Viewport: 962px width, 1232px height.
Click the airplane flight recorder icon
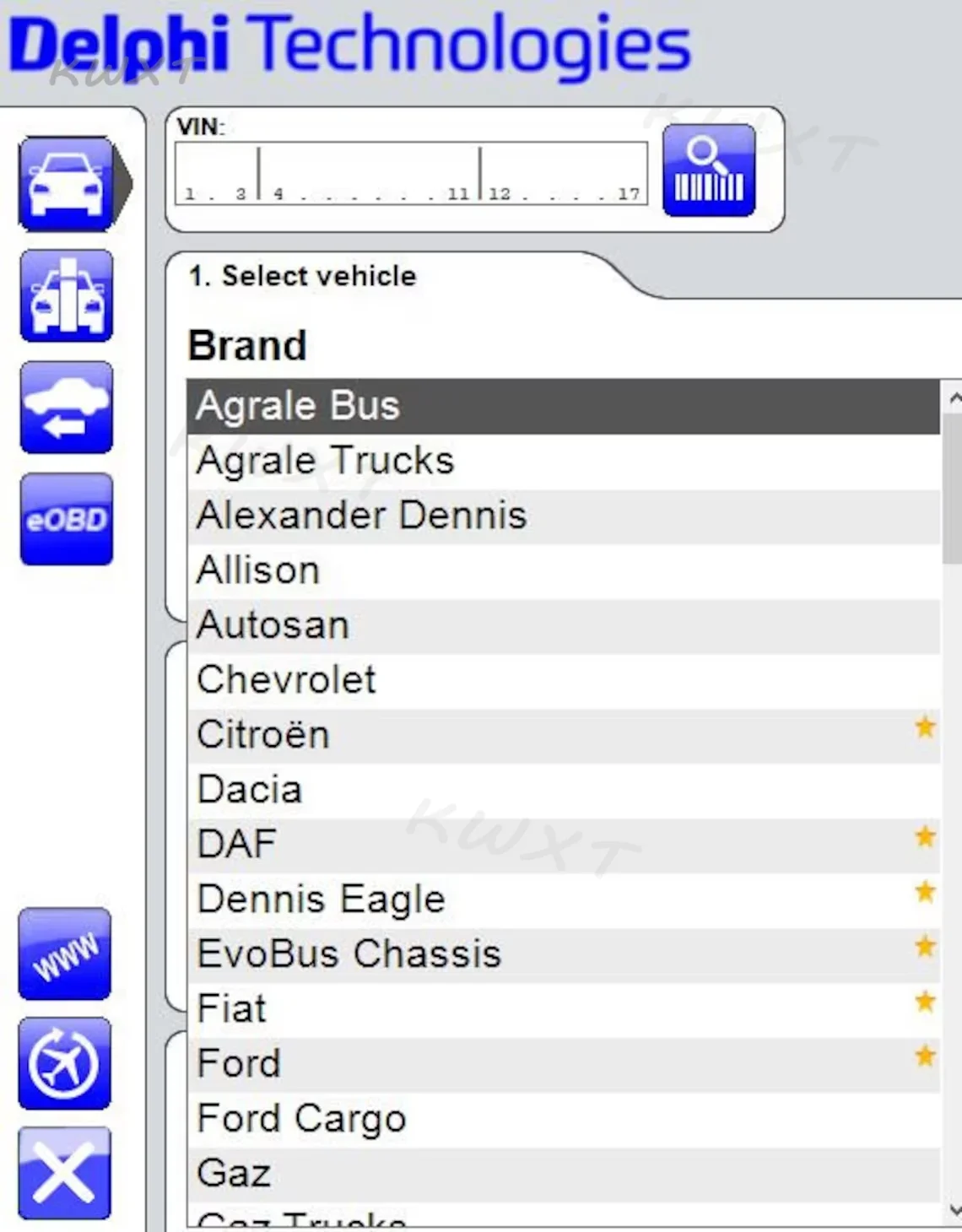click(65, 1064)
